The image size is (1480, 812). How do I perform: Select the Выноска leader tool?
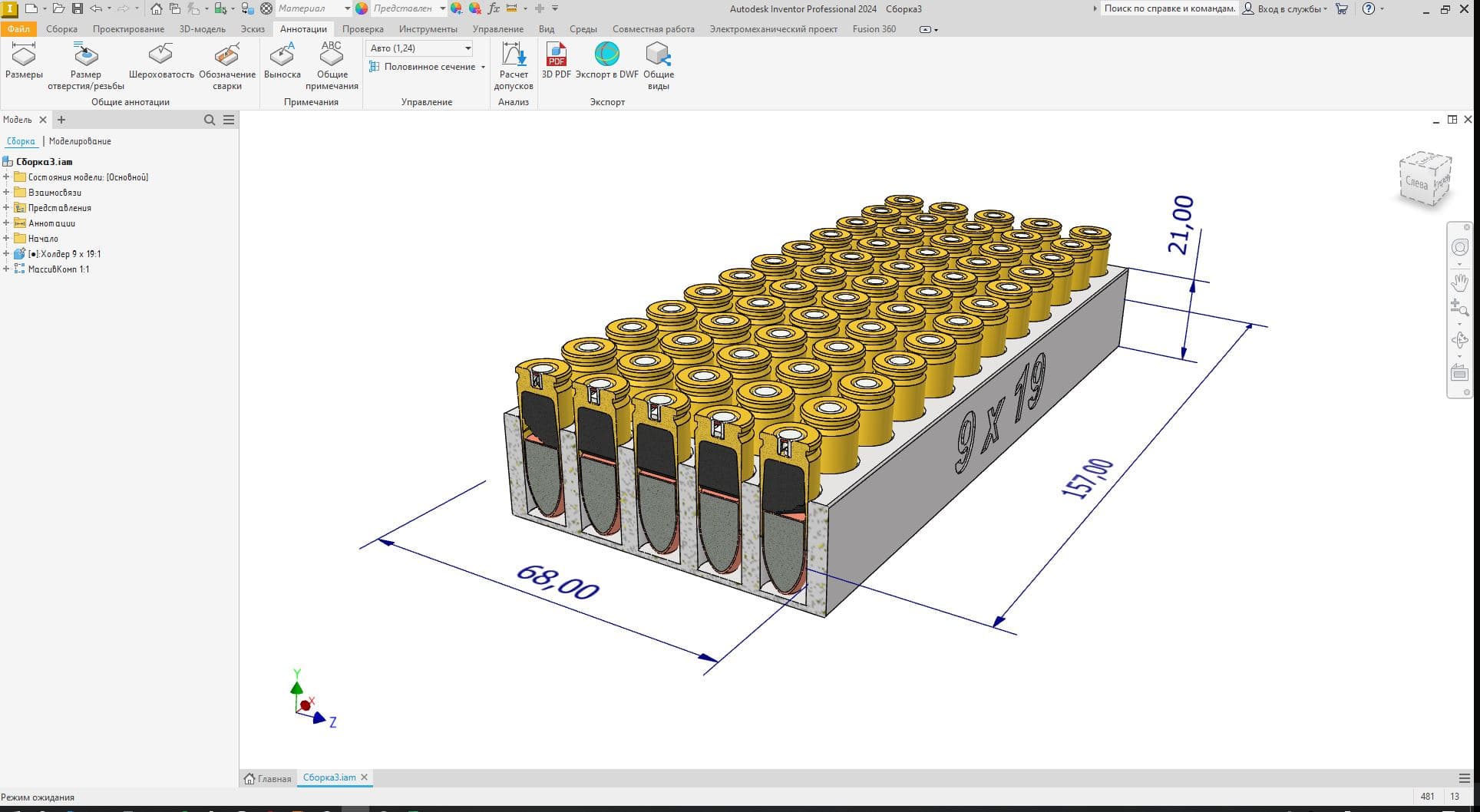point(282,61)
